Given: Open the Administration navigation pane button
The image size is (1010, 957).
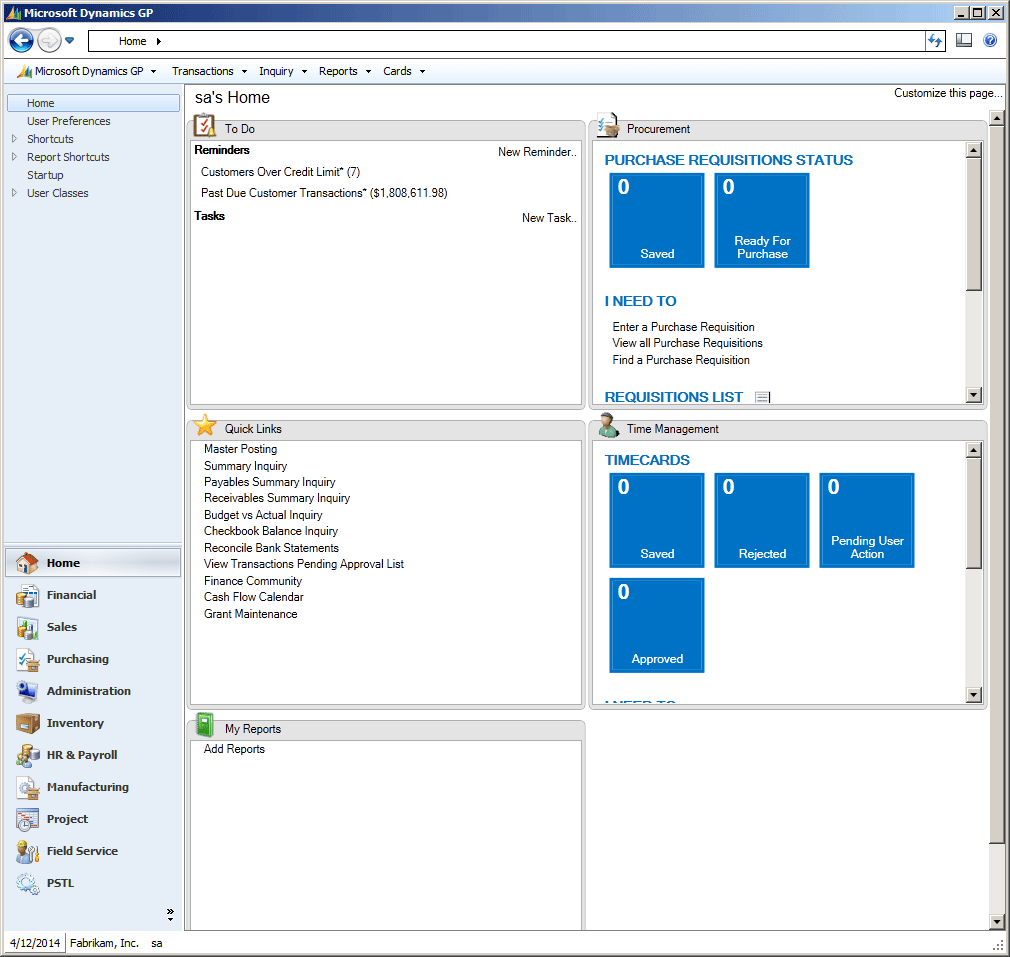Looking at the screenshot, I should click(93, 691).
